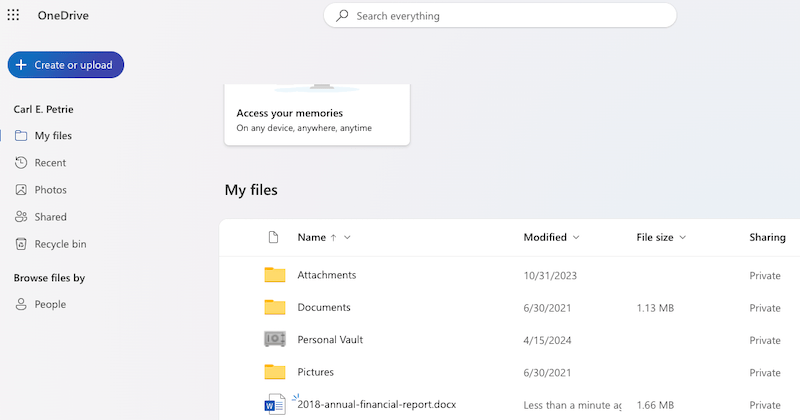Image resolution: width=800 pixels, height=420 pixels.
Task: Open the Attachments folder name
Action: (327, 275)
